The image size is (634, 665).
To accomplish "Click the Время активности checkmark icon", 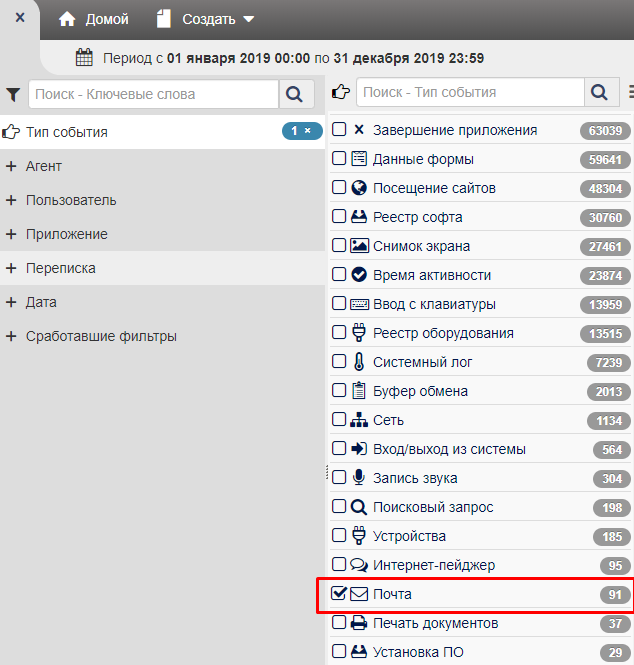I will point(359,274).
